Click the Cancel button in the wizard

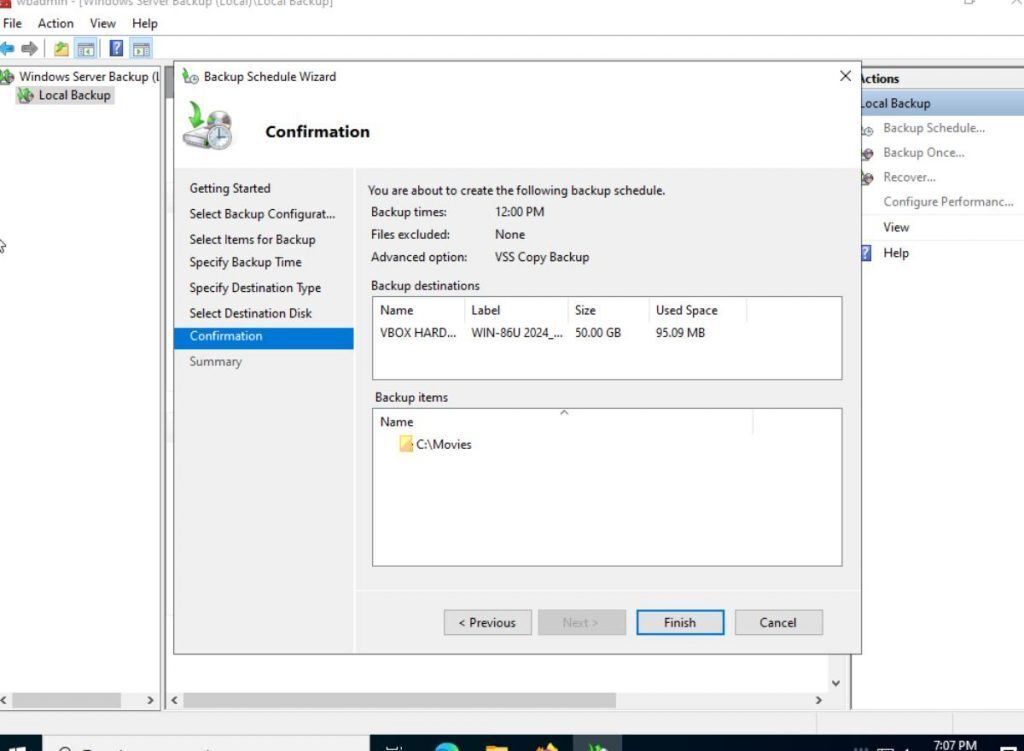click(x=778, y=622)
